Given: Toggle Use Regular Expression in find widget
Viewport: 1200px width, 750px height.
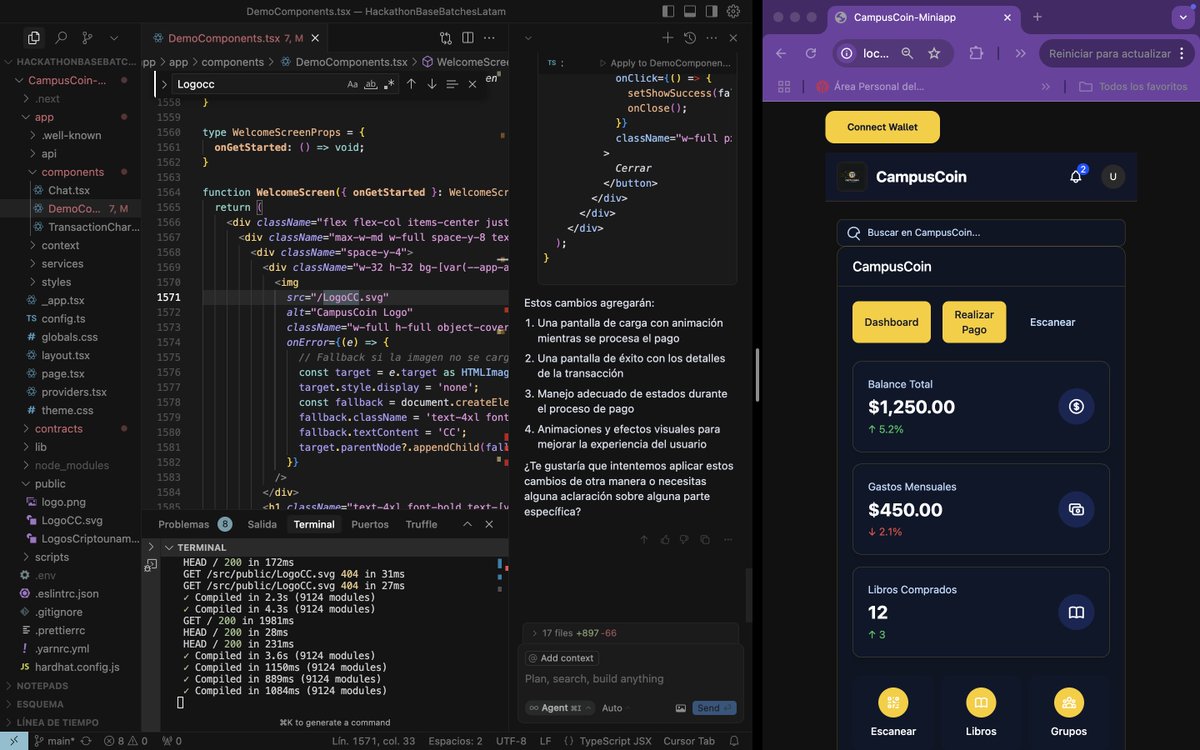Looking at the screenshot, I should (389, 84).
